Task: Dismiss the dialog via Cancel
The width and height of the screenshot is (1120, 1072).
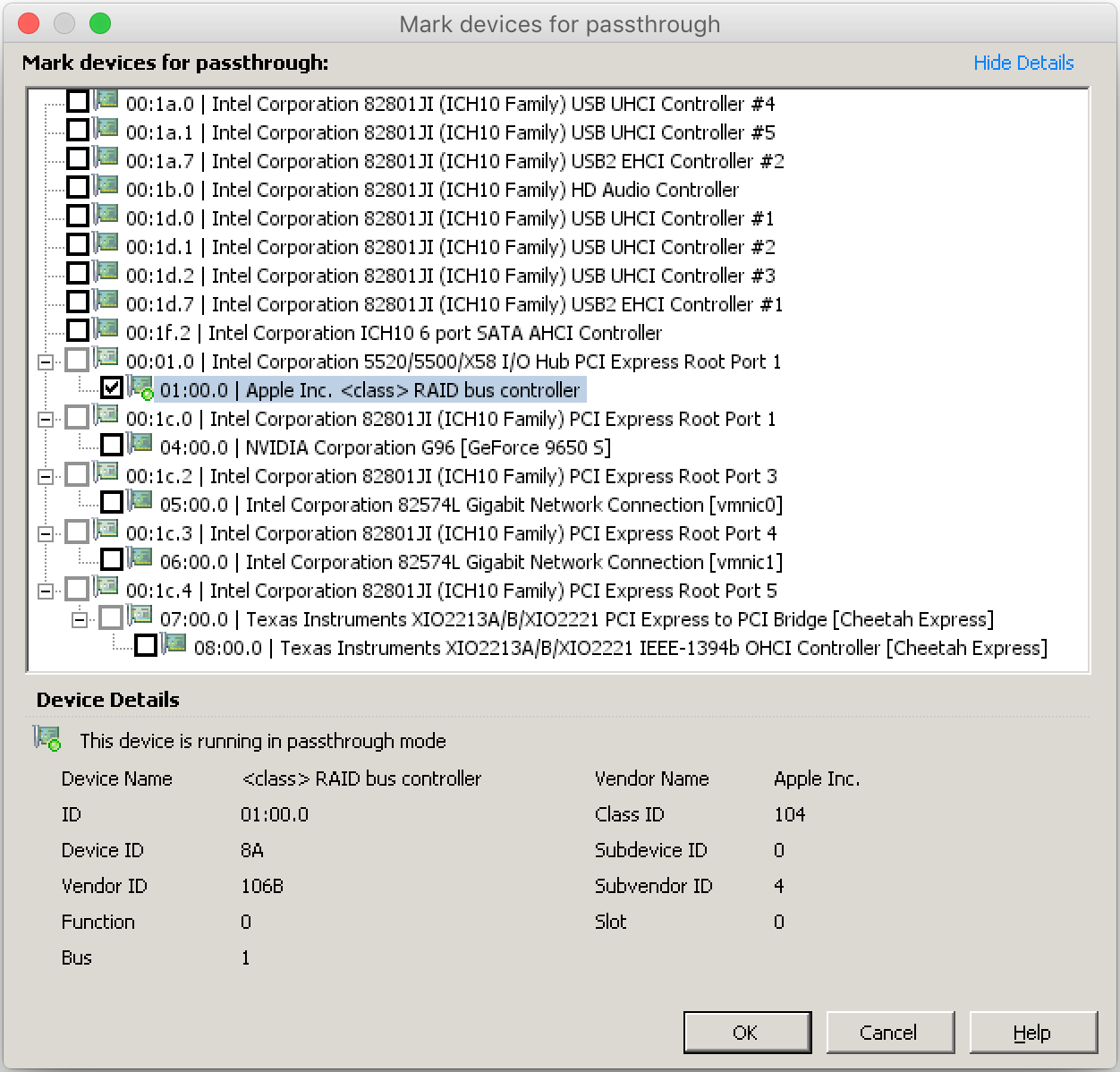Action: [x=890, y=1032]
